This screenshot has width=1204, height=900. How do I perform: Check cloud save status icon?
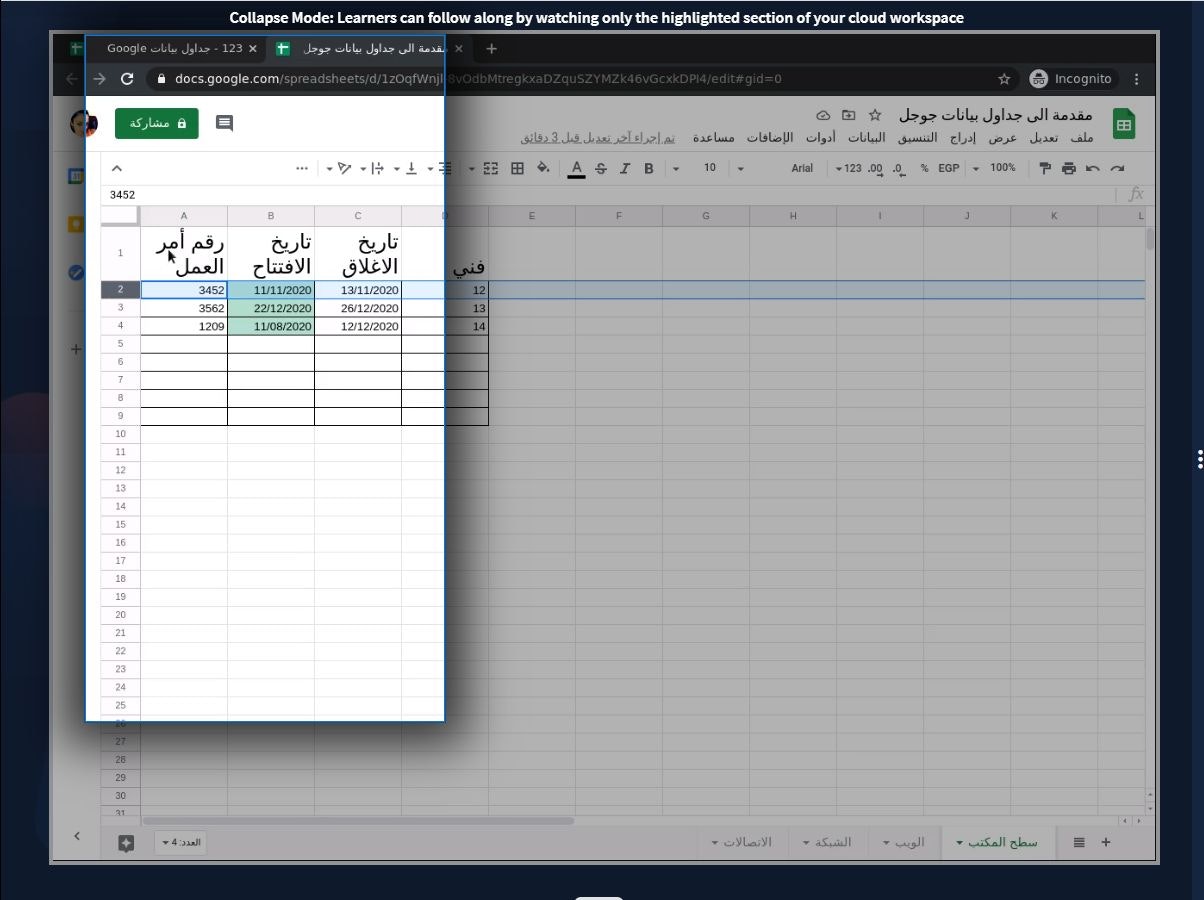pos(823,115)
